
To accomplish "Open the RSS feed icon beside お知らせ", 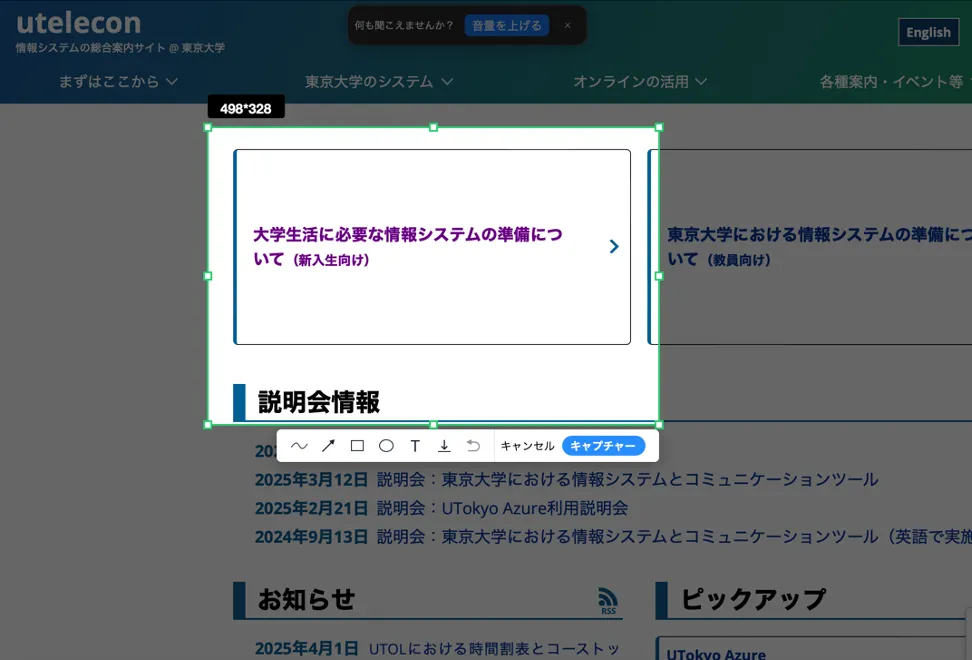I will pos(608,600).
